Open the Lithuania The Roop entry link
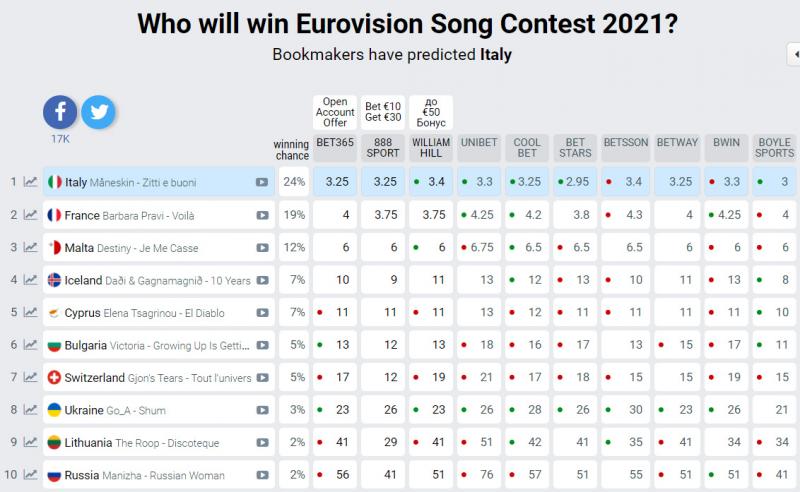The image size is (800, 492). click(141, 442)
